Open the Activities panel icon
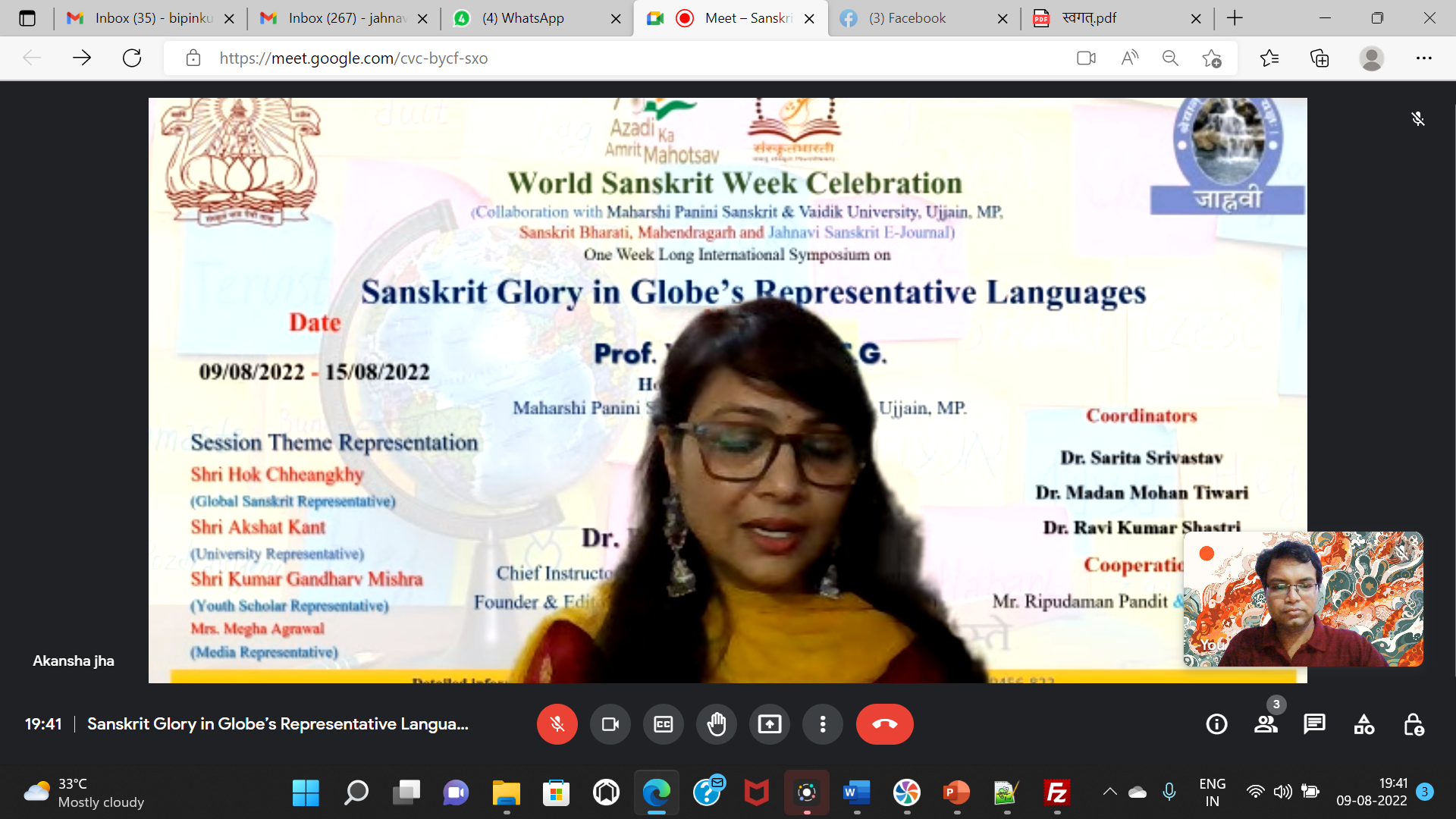The height and width of the screenshot is (819, 1456). pos(1363,724)
